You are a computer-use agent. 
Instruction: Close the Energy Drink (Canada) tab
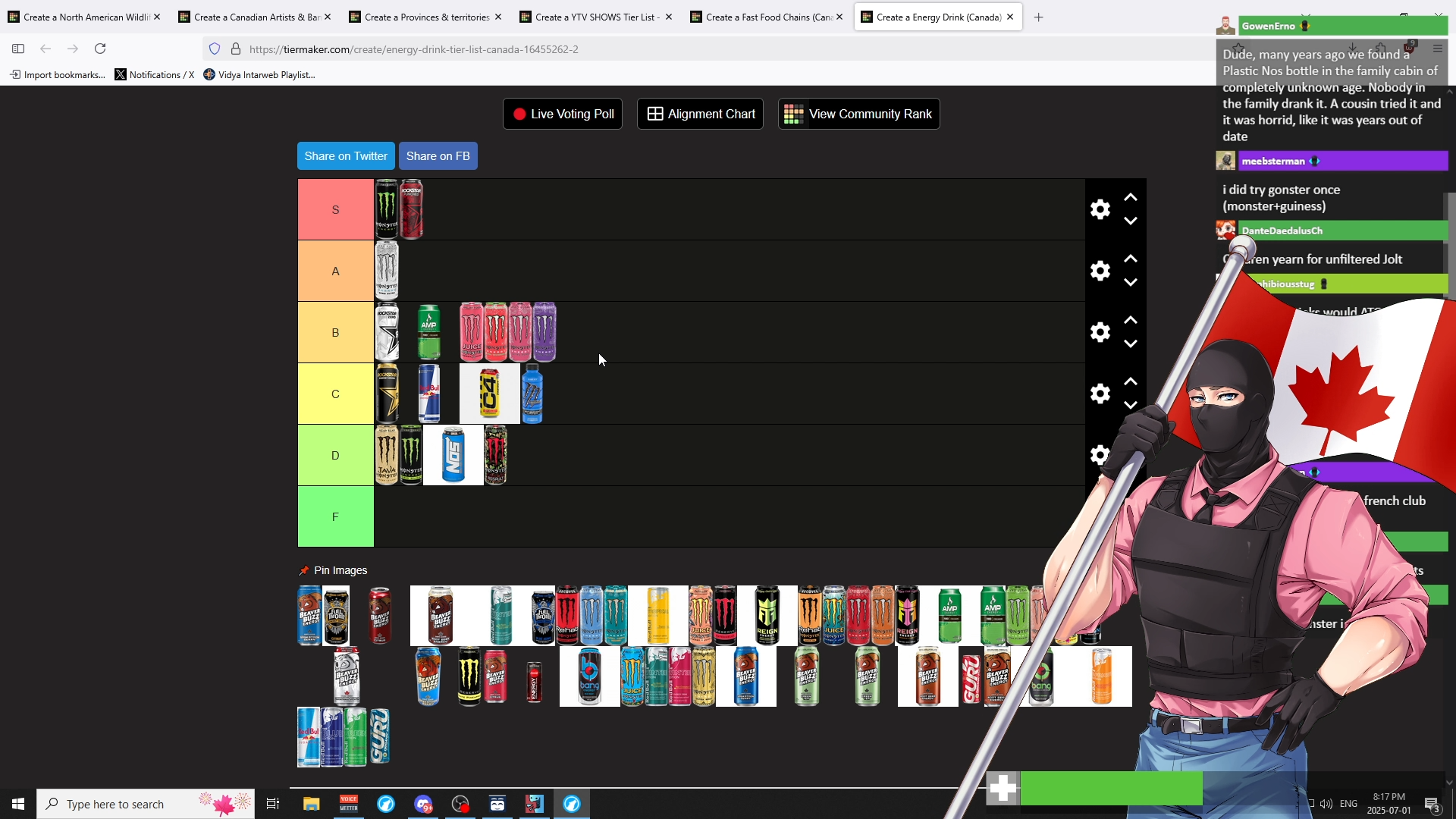pos(1010,17)
